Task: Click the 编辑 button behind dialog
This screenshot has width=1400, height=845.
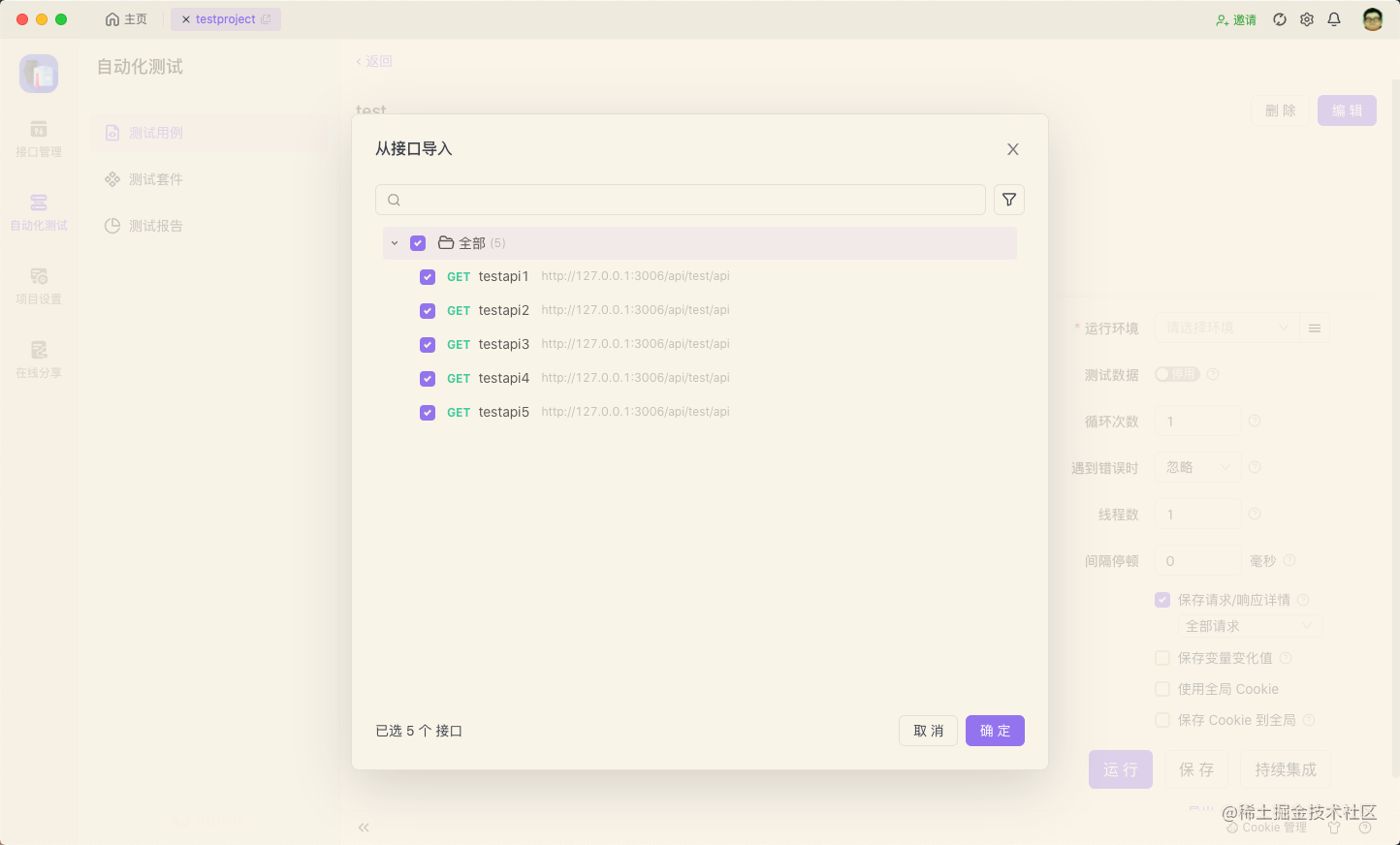Action: point(1347,110)
